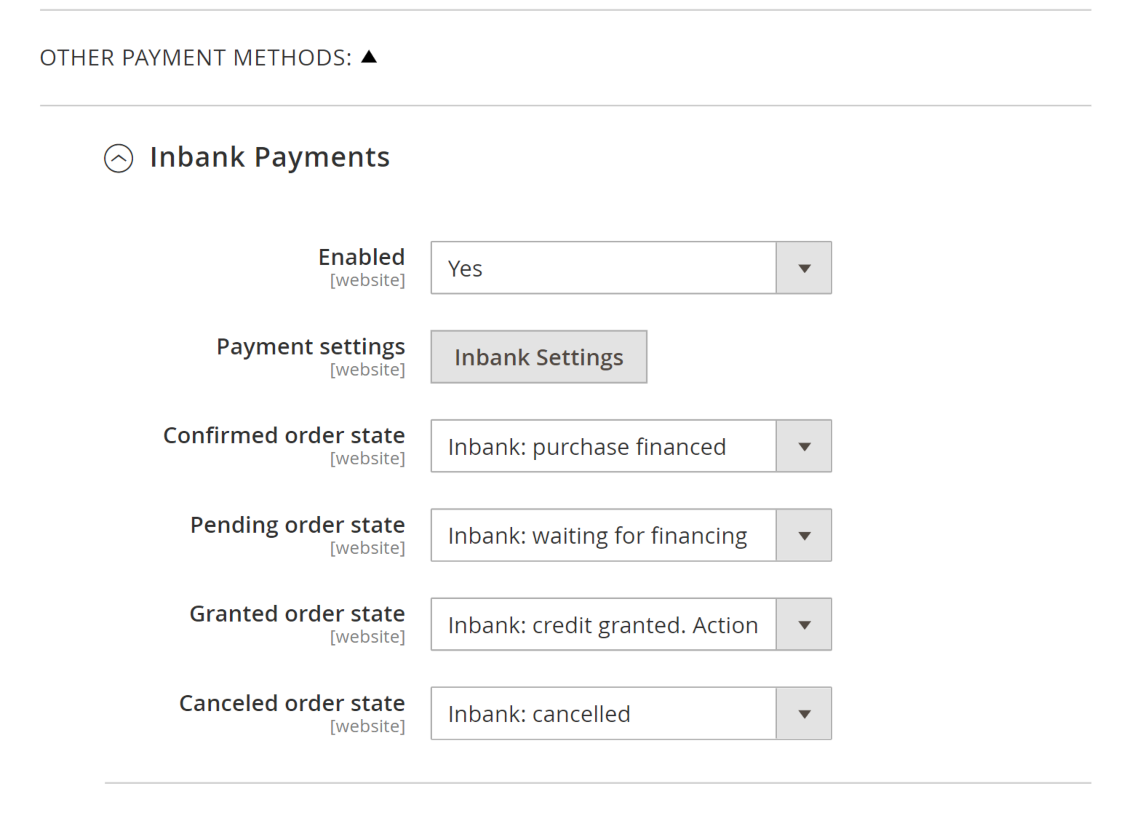Screen dimensions: 1140x813
Task: Open the Inbank Settings button
Action: coord(539,357)
